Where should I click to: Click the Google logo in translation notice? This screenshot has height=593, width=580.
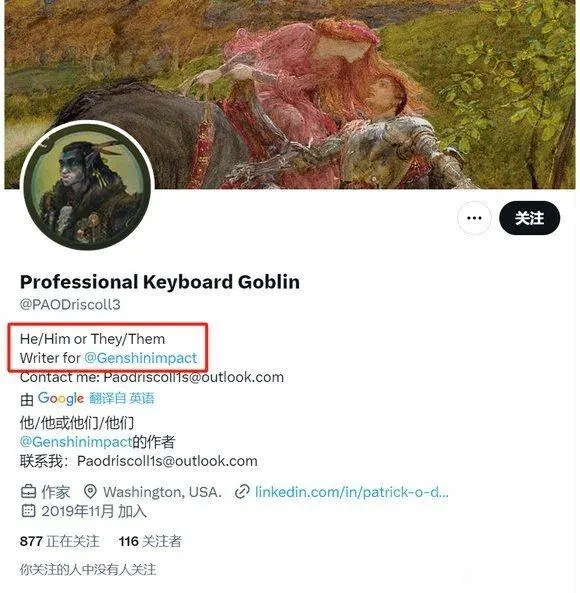click(61, 399)
